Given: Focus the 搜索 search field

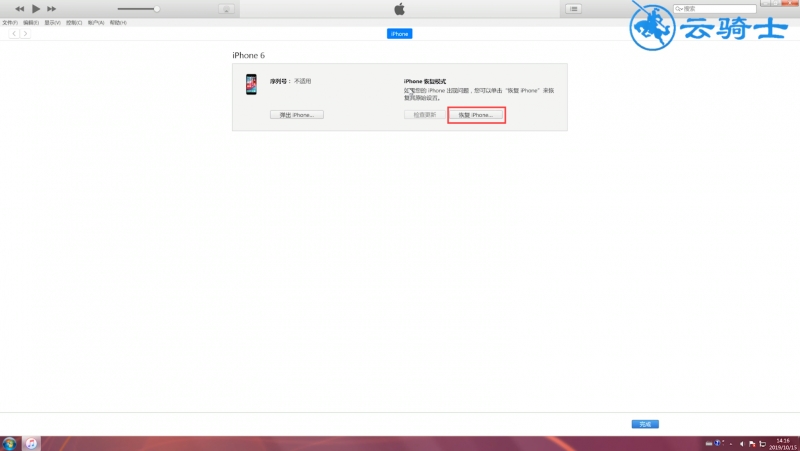Looking at the screenshot, I should pos(714,9).
